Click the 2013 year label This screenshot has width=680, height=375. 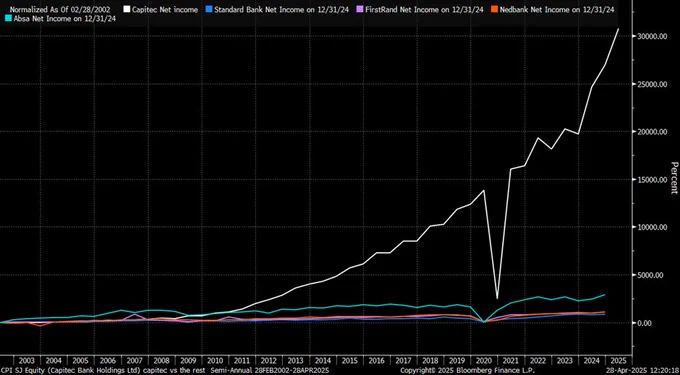coord(296,360)
